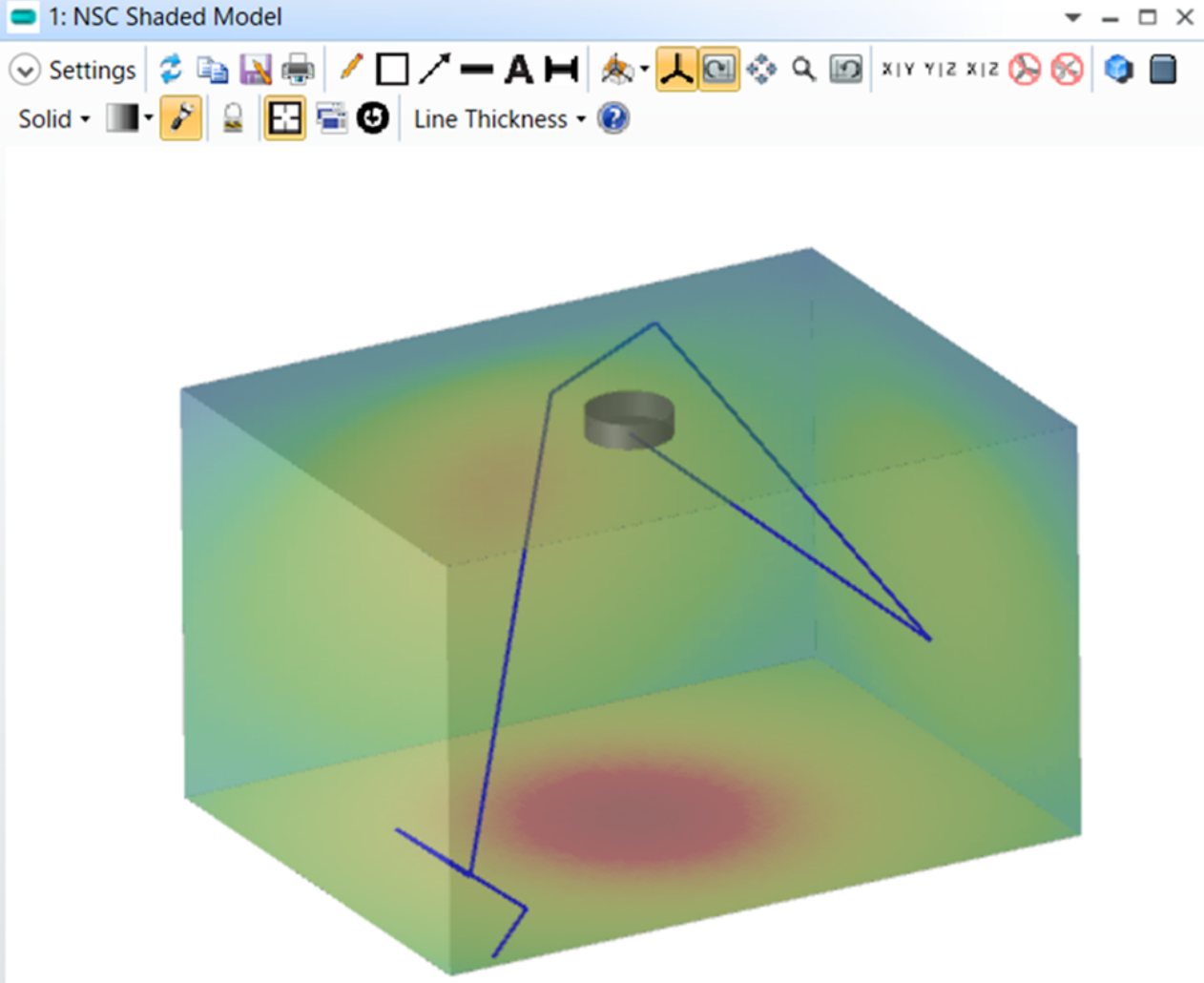The image size is (1204, 983).
Task: Select the magnifier zoom tool
Action: tap(804, 70)
